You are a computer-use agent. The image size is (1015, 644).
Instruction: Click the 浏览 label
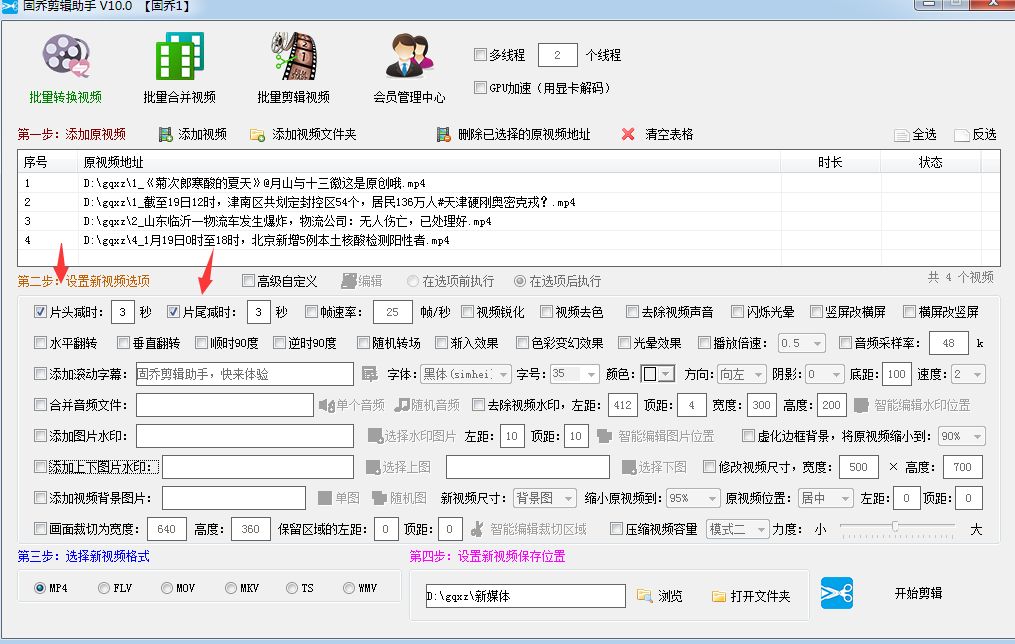(670, 596)
